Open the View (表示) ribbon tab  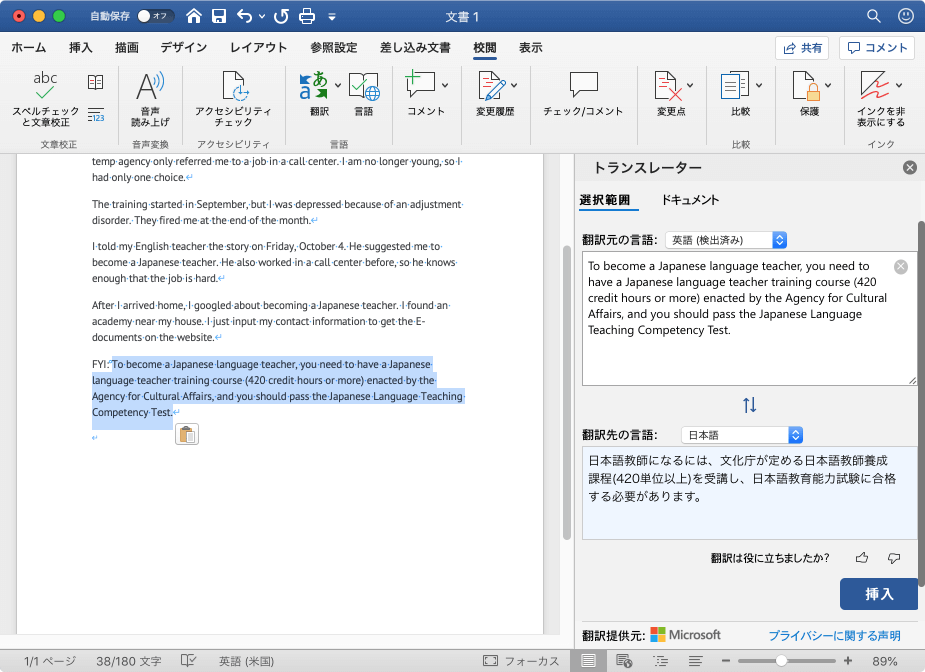[530, 47]
